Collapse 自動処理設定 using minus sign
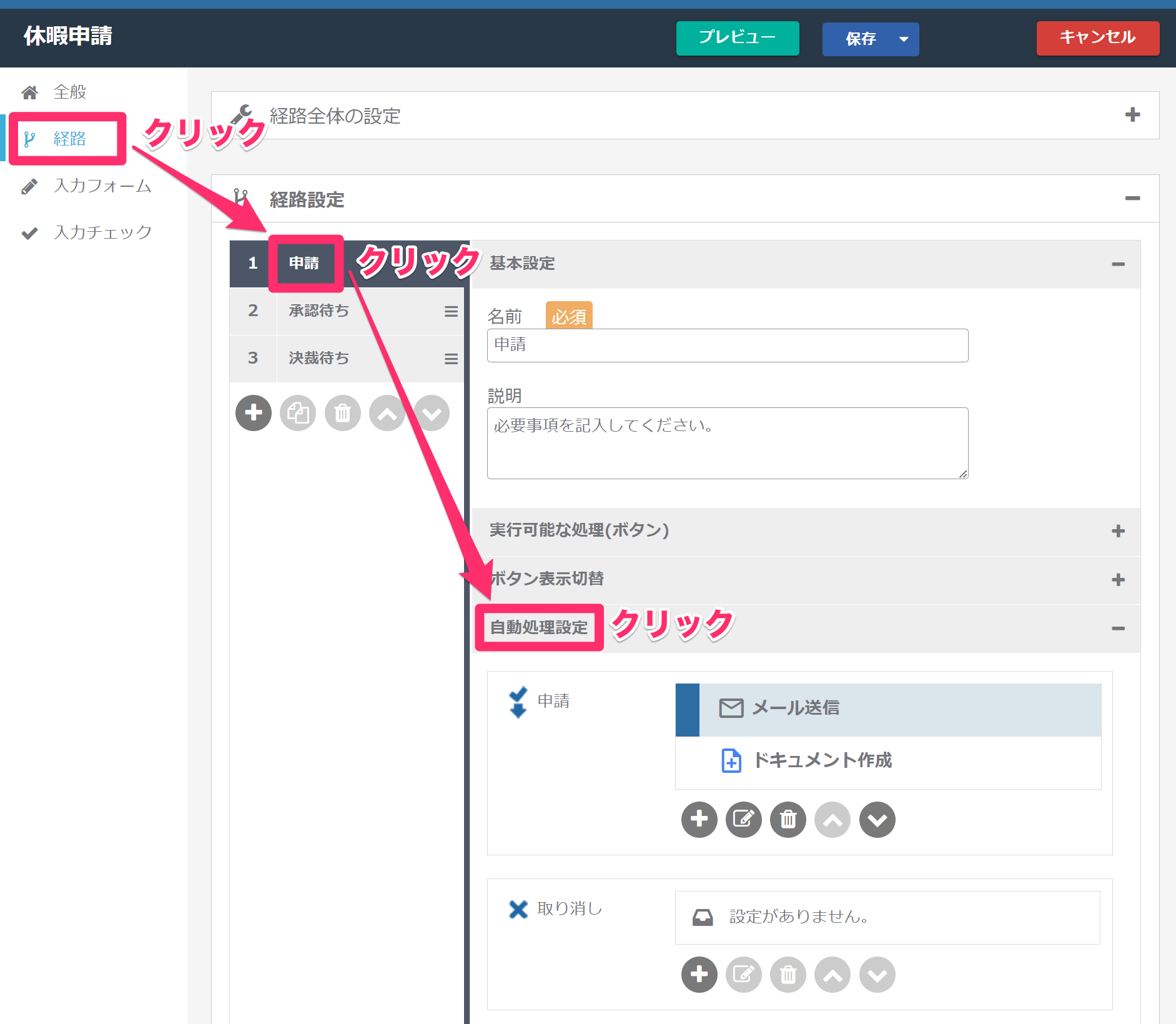The height and width of the screenshot is (1024, 1176). tap(1118, 629)
